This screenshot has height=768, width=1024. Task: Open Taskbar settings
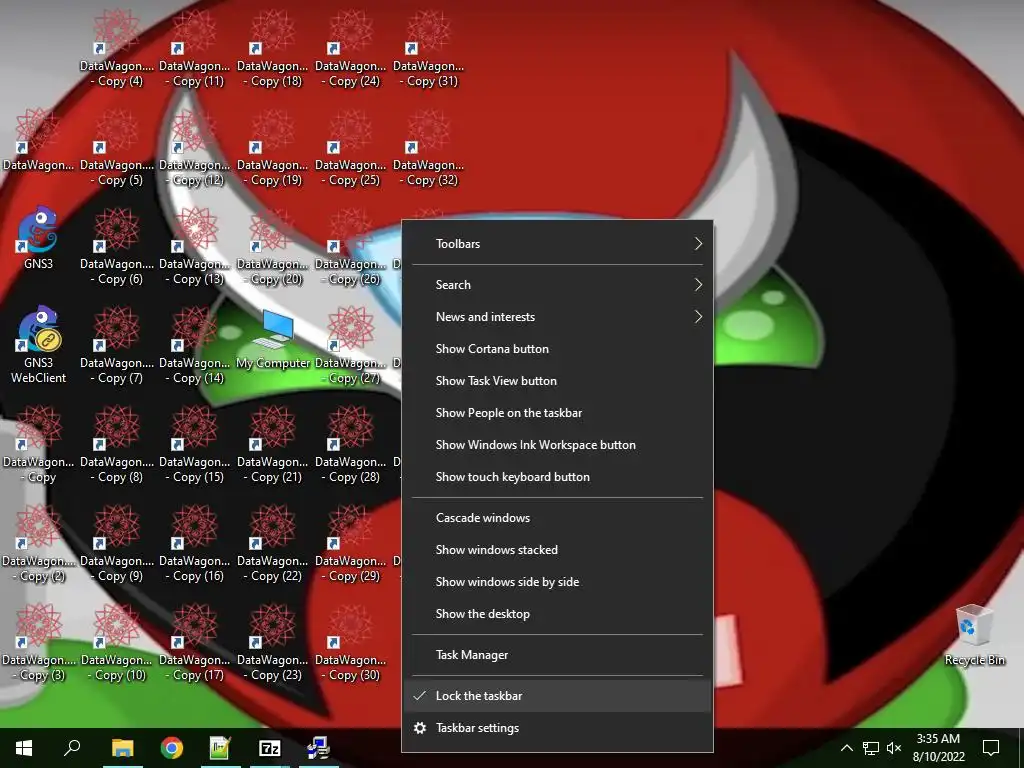(x=557, y=728)
